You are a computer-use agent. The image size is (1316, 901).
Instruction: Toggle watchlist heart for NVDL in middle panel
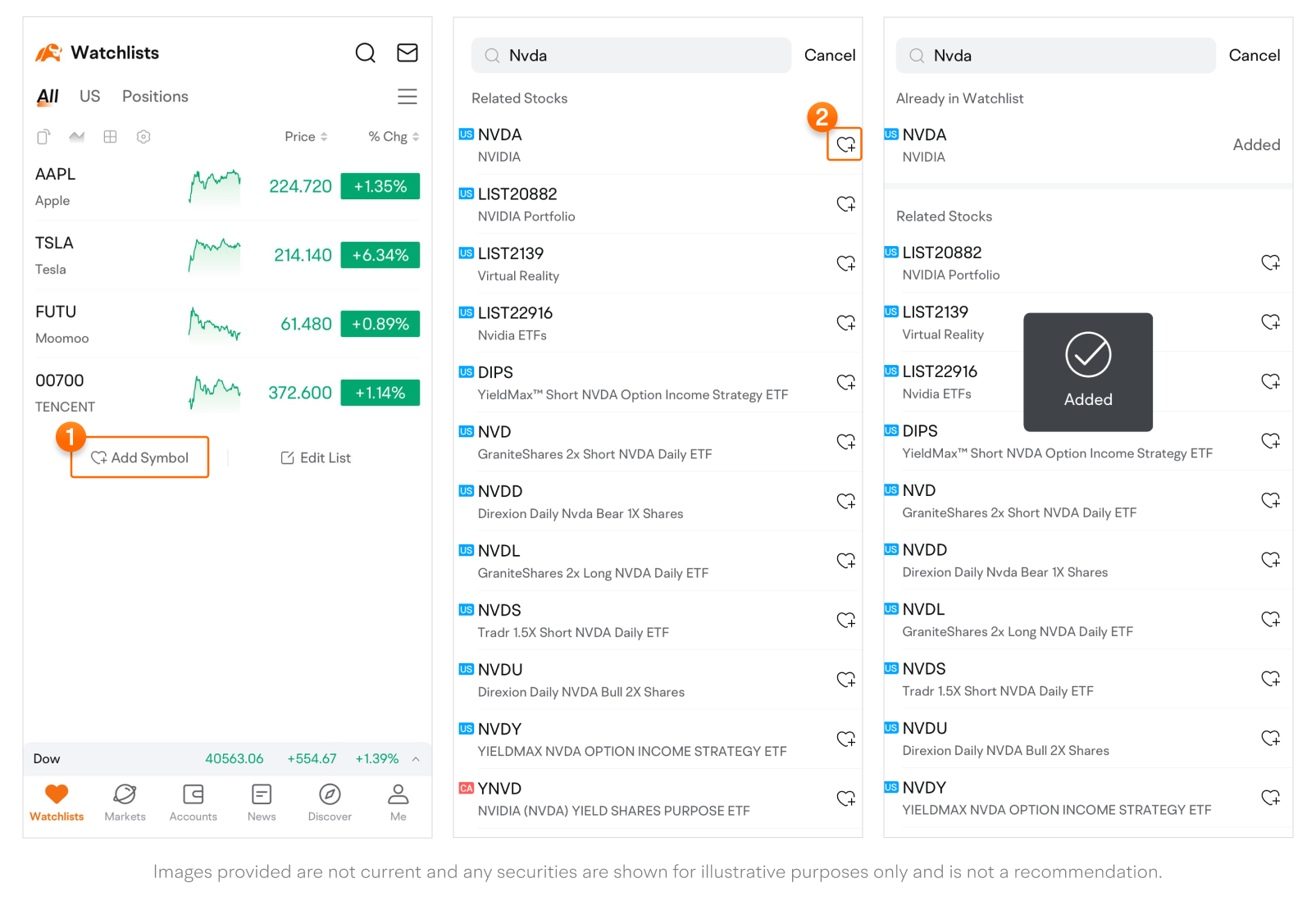845,561
